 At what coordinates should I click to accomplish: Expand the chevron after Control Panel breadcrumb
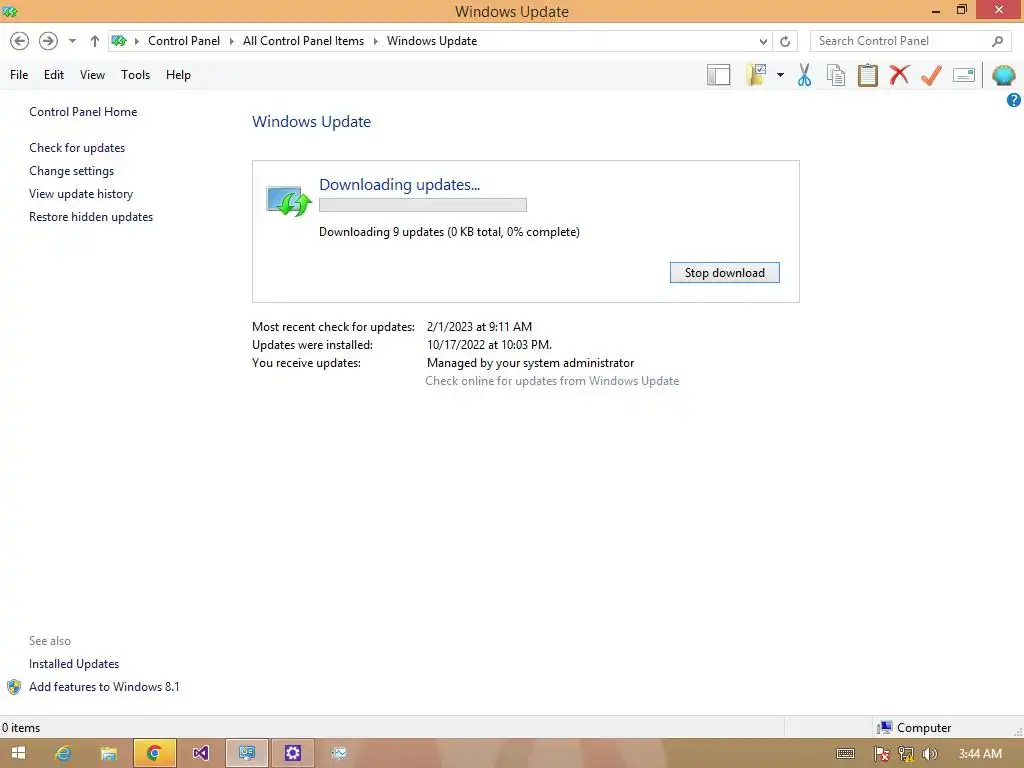(x=231, y=41)
